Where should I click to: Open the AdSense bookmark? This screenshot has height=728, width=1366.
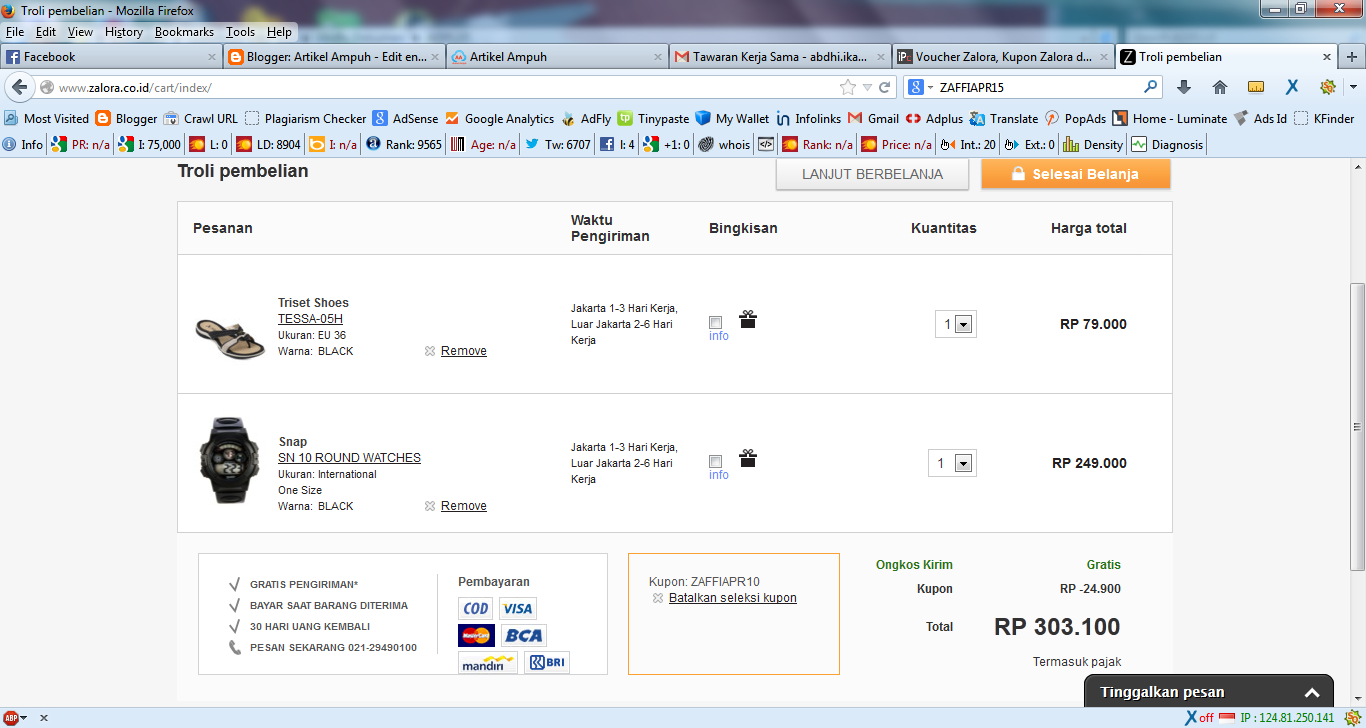[405, 118]
